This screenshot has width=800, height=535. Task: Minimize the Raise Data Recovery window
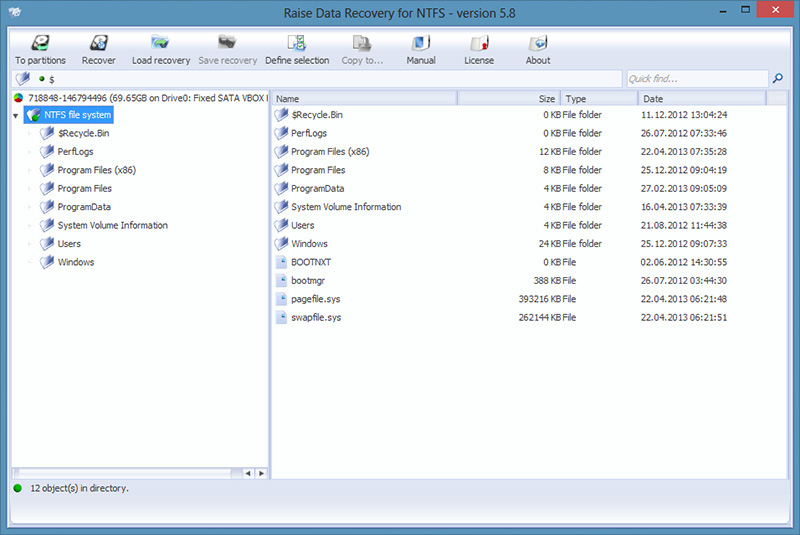click(723, 10)
